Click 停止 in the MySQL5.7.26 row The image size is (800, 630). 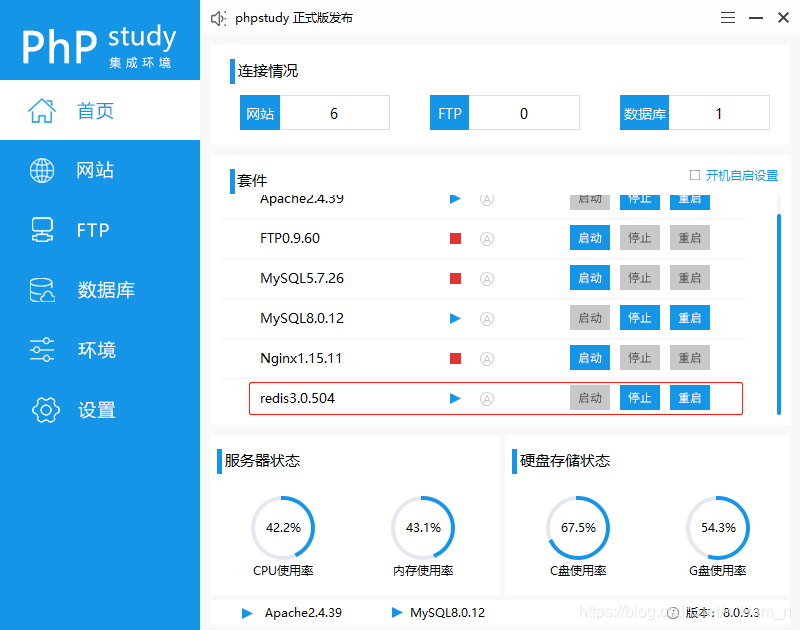pyautogui.click(x=640, y=278)
